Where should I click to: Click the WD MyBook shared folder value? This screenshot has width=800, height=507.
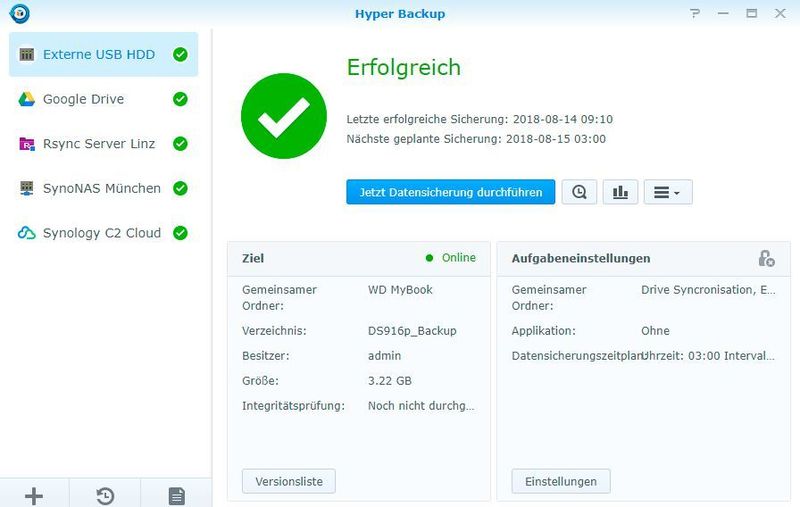point(400,290)
